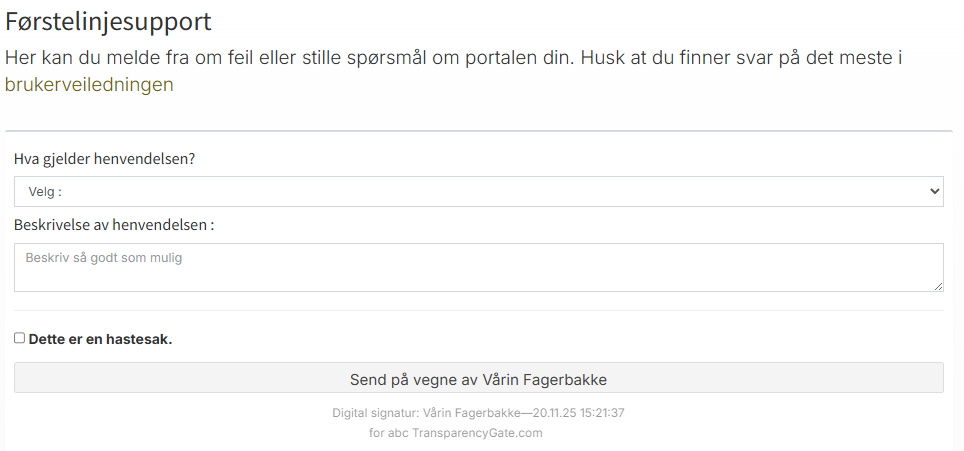The image size is (964, 451).
Task: Click the horizontal divider below the intro text
Action: point(478,131)
